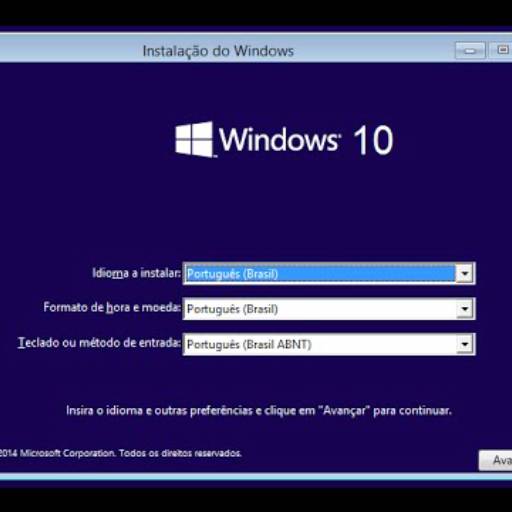Open the 'Idioma a instalar' dropdown arrow

click(x=465, y=274)
